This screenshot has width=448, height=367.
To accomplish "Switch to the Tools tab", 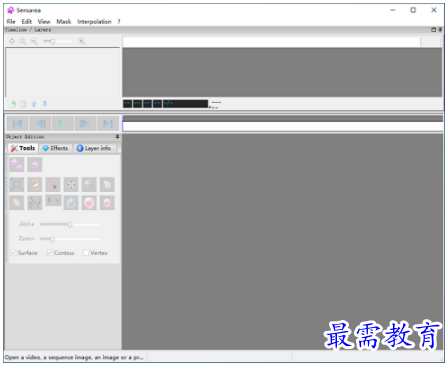I will 23,148.
